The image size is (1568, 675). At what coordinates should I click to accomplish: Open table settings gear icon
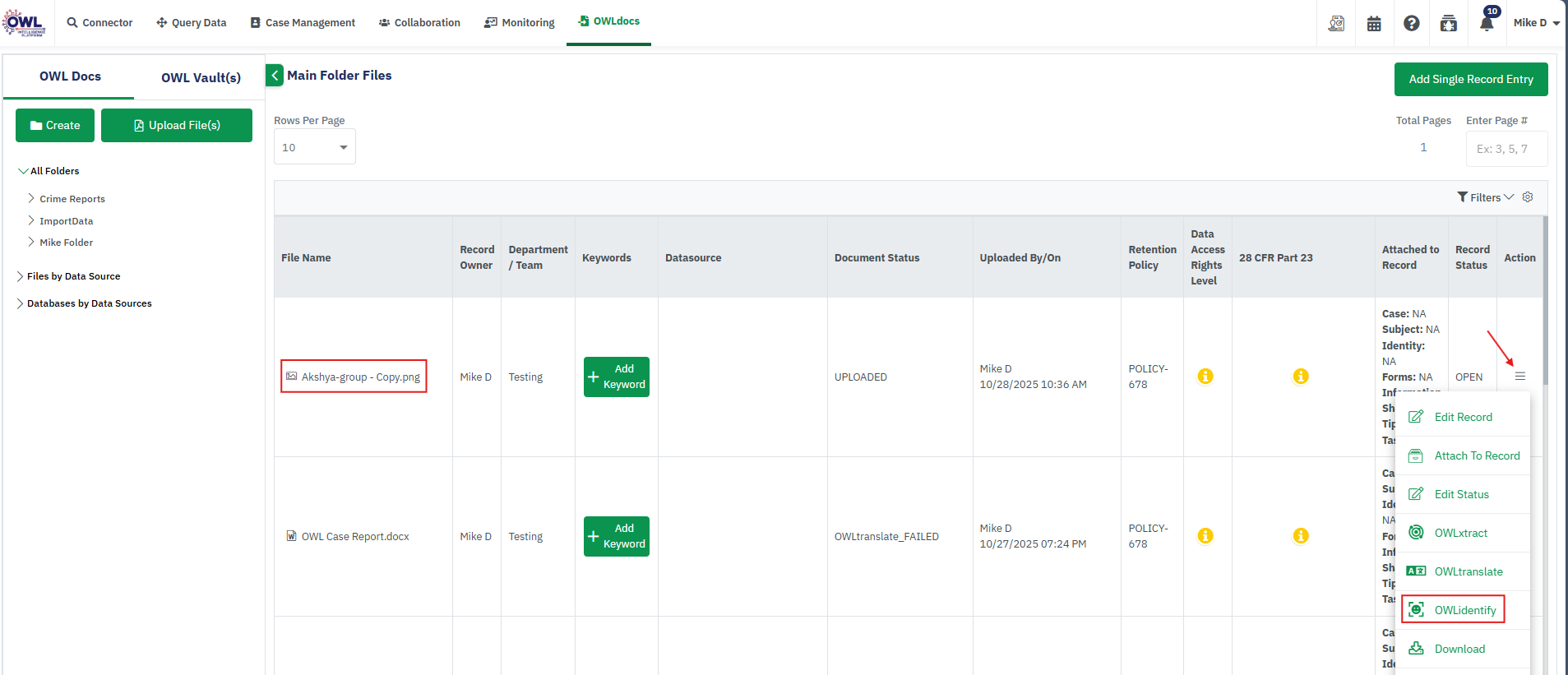coord(1528,197)
